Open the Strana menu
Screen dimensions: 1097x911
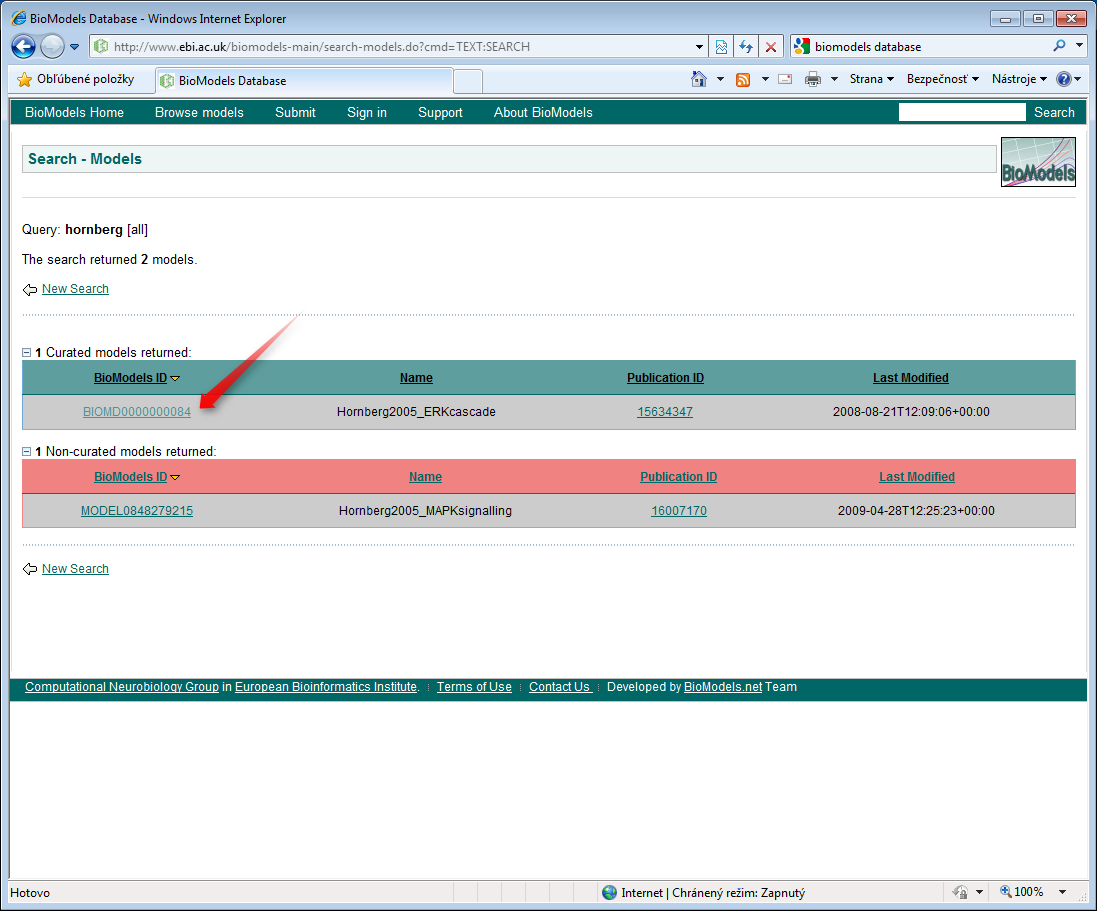[x=872, y=79]
